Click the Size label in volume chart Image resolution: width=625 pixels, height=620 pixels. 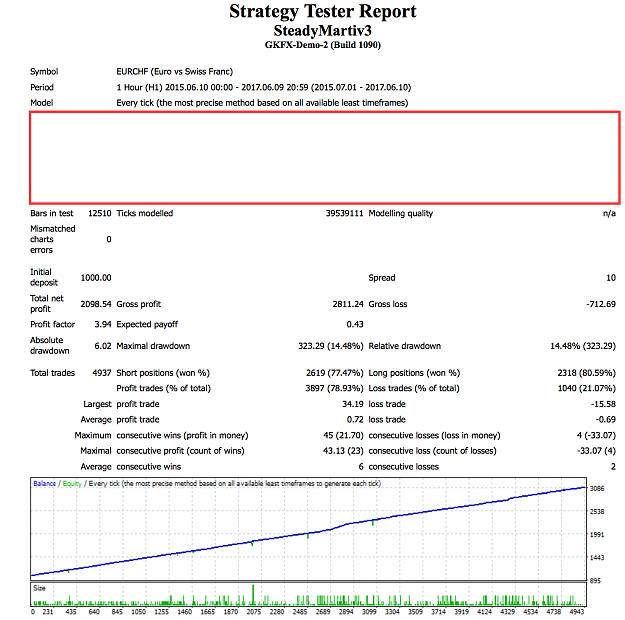click(x=39, y=588)
